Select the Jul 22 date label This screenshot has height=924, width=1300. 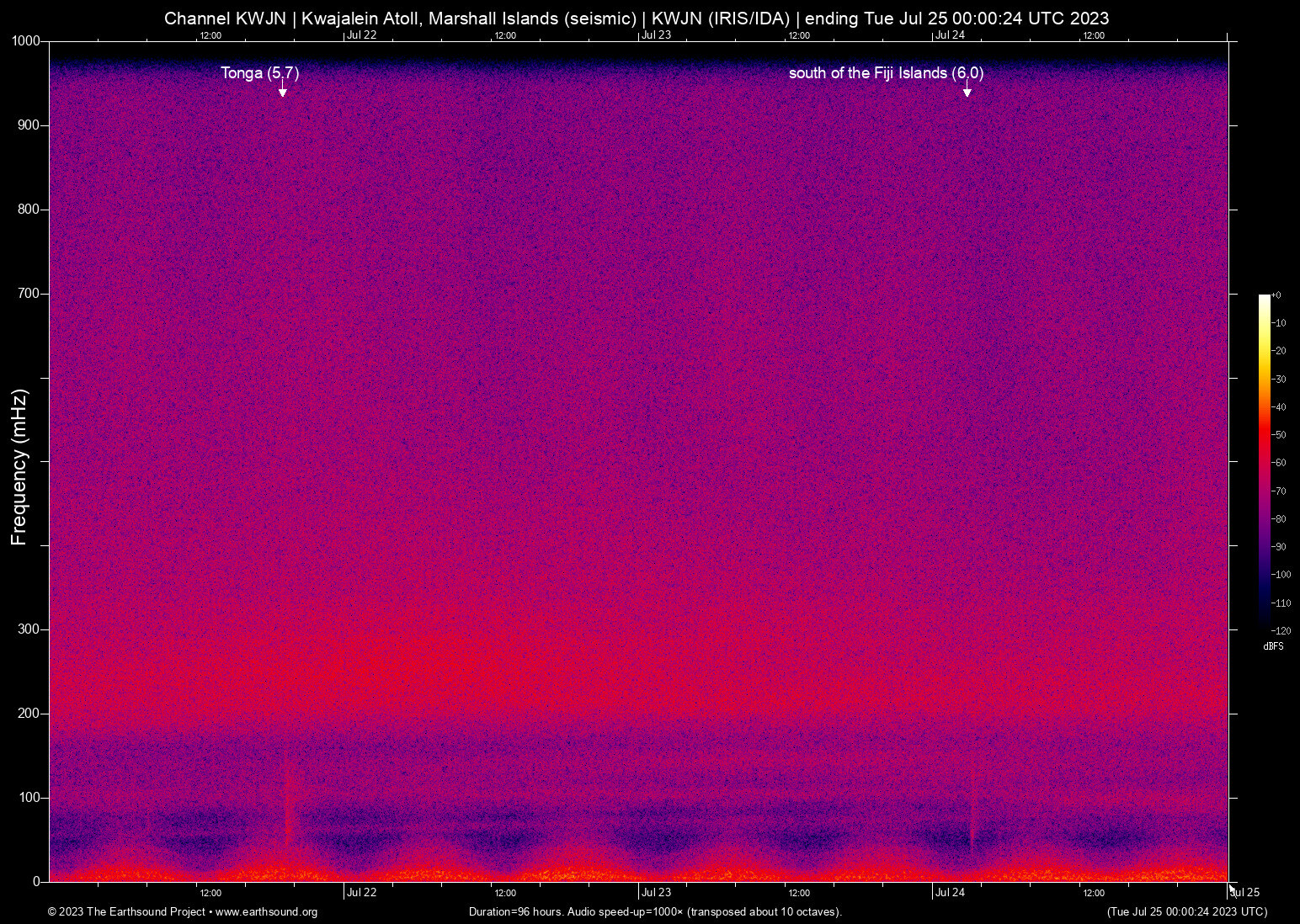361,893
